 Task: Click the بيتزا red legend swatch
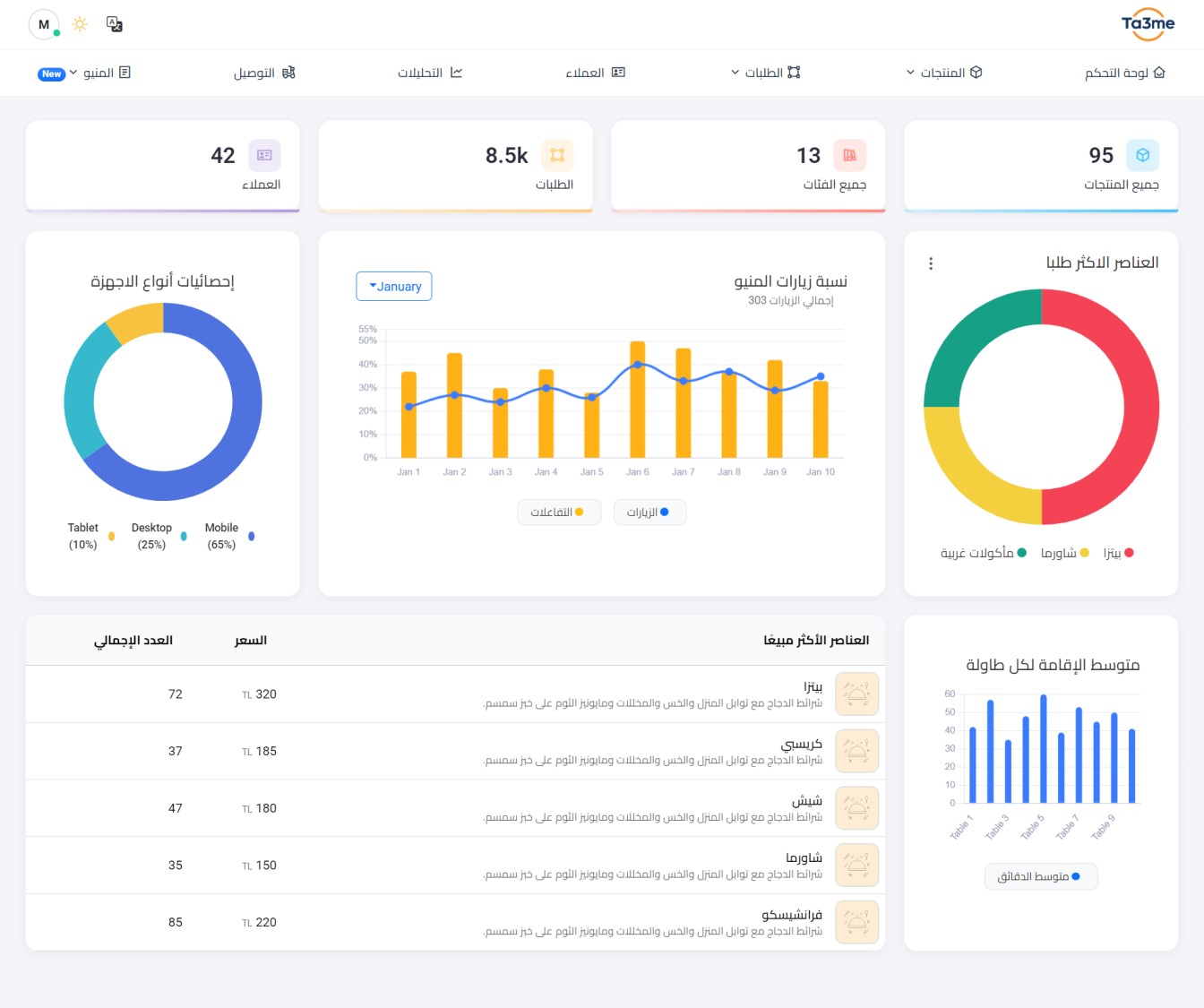(x=1129, y=553)
